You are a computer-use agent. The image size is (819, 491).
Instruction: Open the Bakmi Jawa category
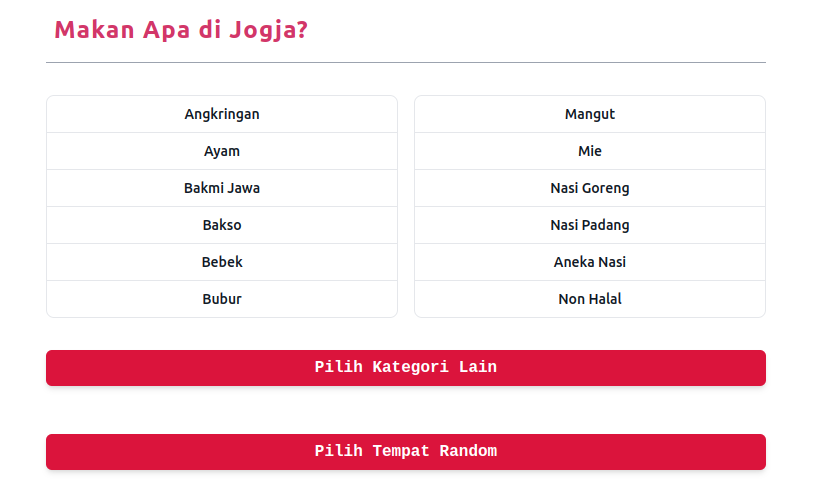point(222,188)
